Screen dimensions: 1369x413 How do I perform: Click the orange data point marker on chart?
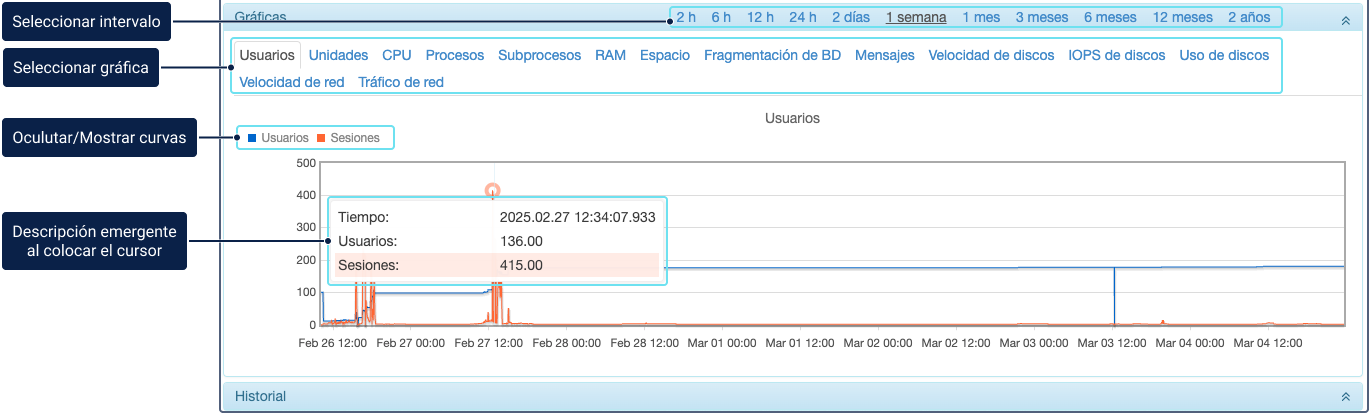coord(492,190)
